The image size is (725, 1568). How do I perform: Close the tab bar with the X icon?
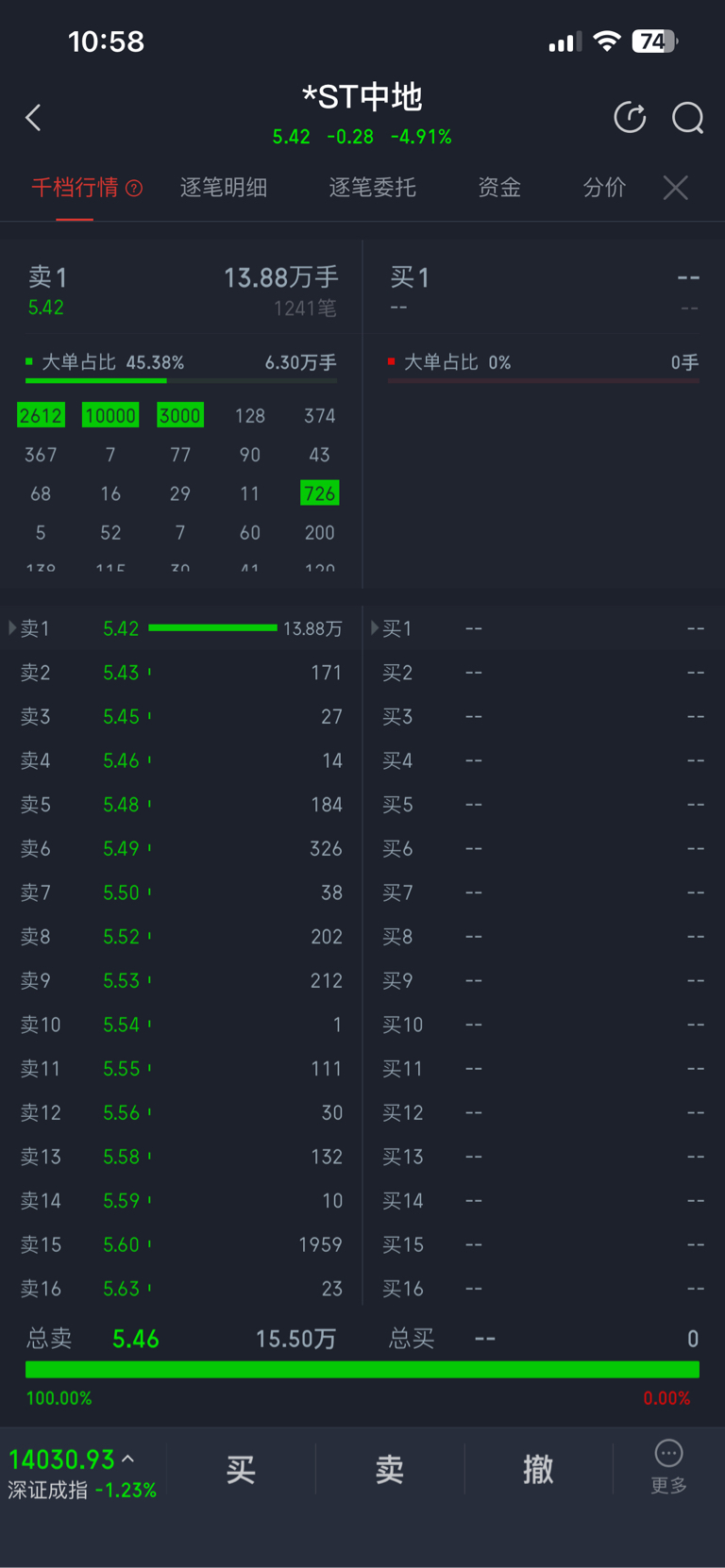pos(675,188)
